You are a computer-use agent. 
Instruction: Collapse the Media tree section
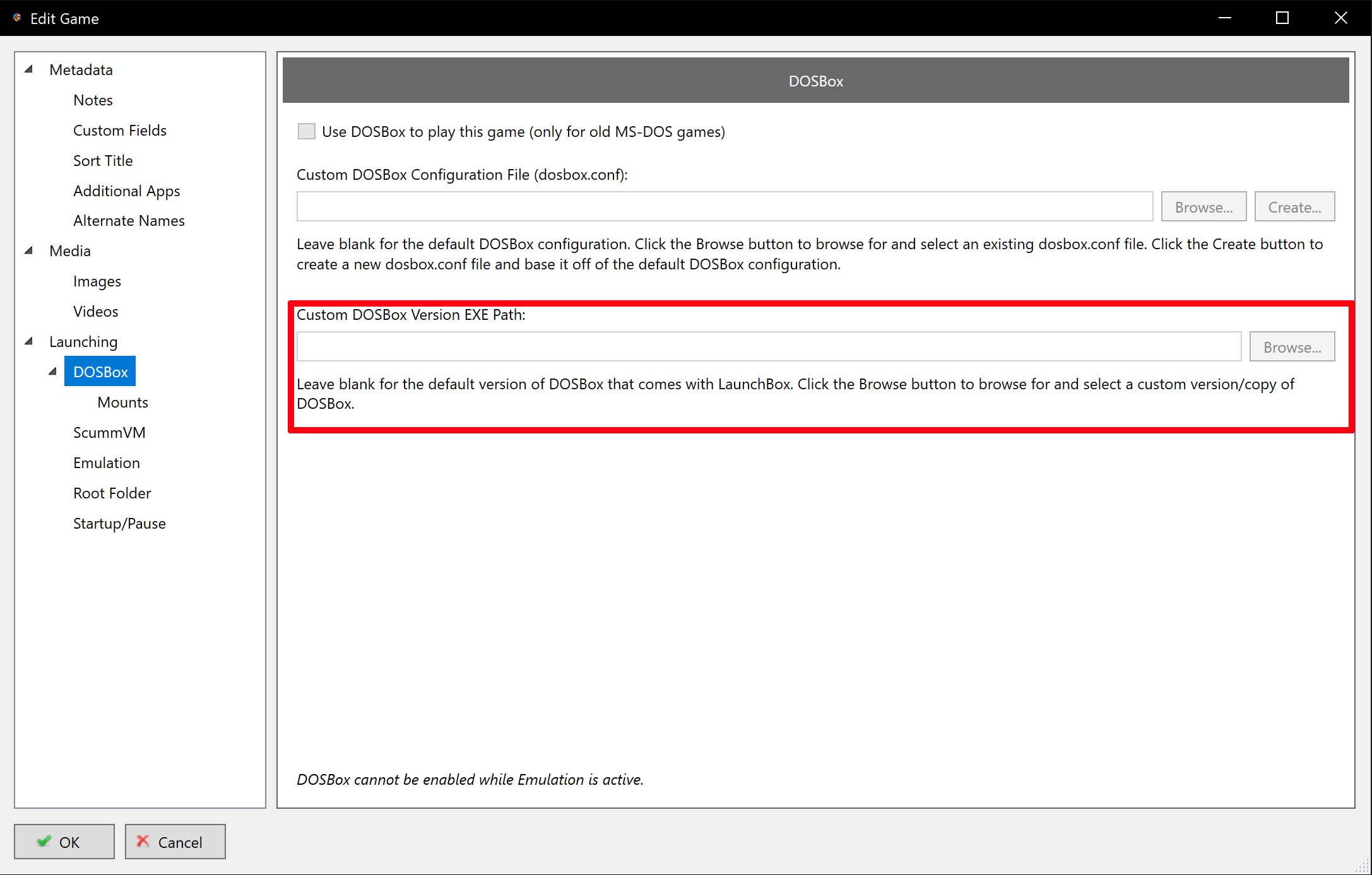tap(28, 250)
